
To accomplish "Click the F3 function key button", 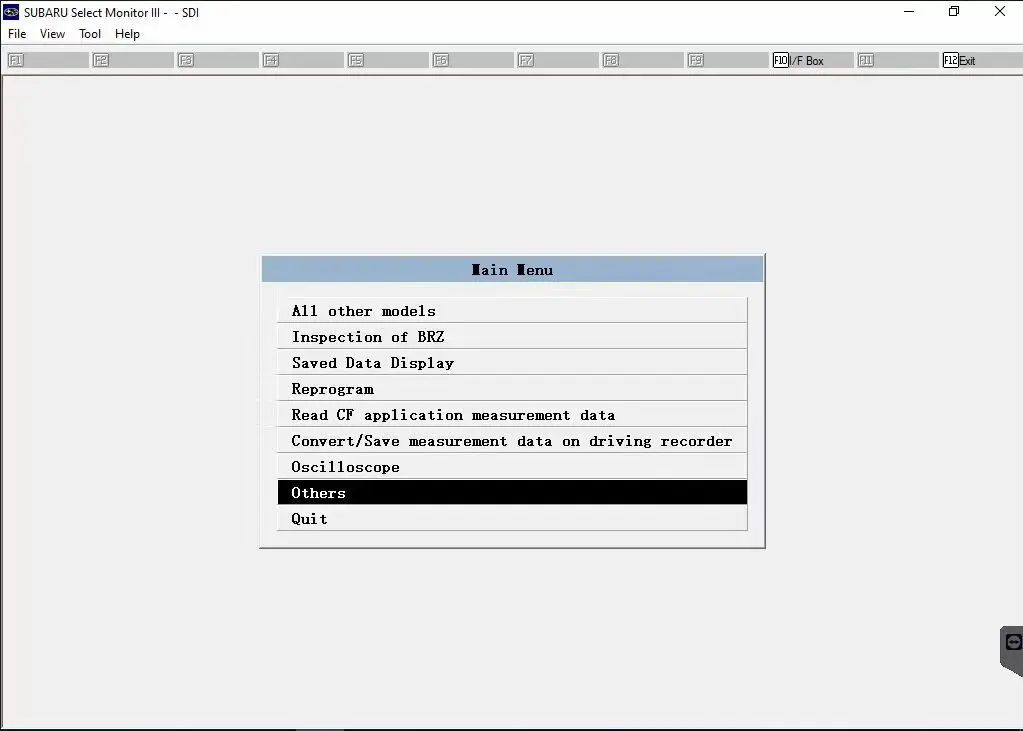I will (217, 61).
